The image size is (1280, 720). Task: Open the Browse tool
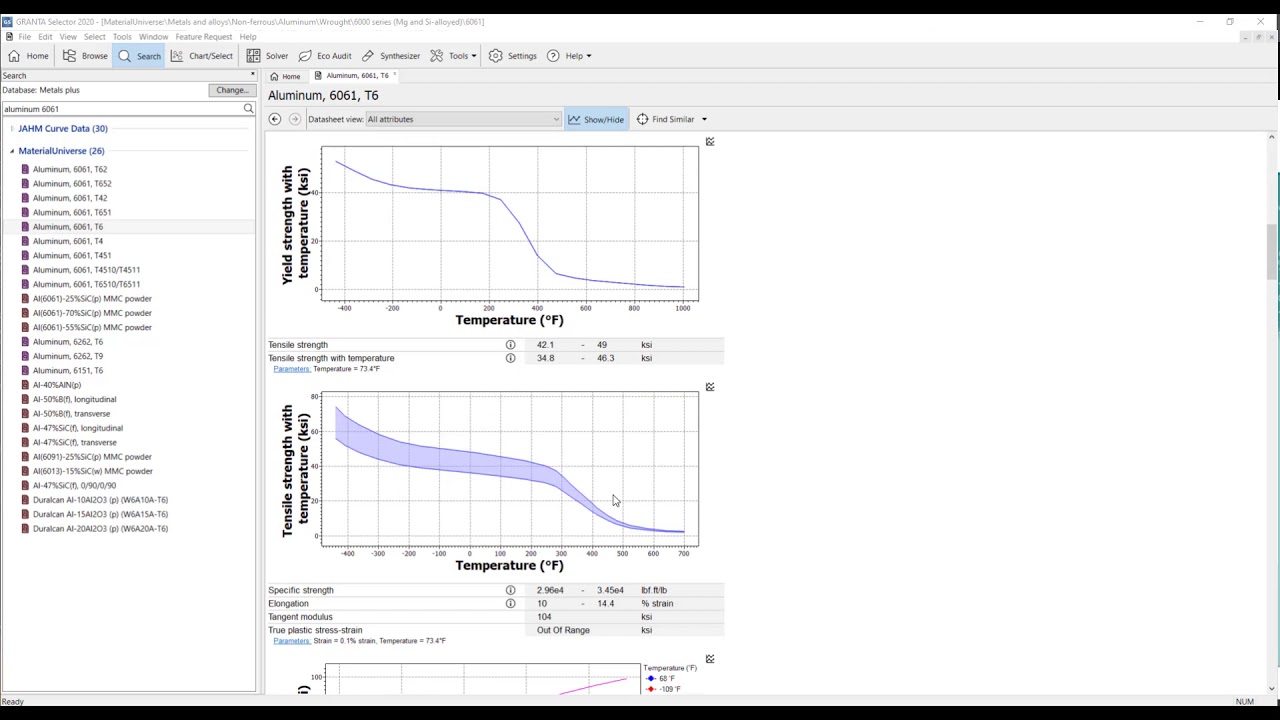point(85,56)
